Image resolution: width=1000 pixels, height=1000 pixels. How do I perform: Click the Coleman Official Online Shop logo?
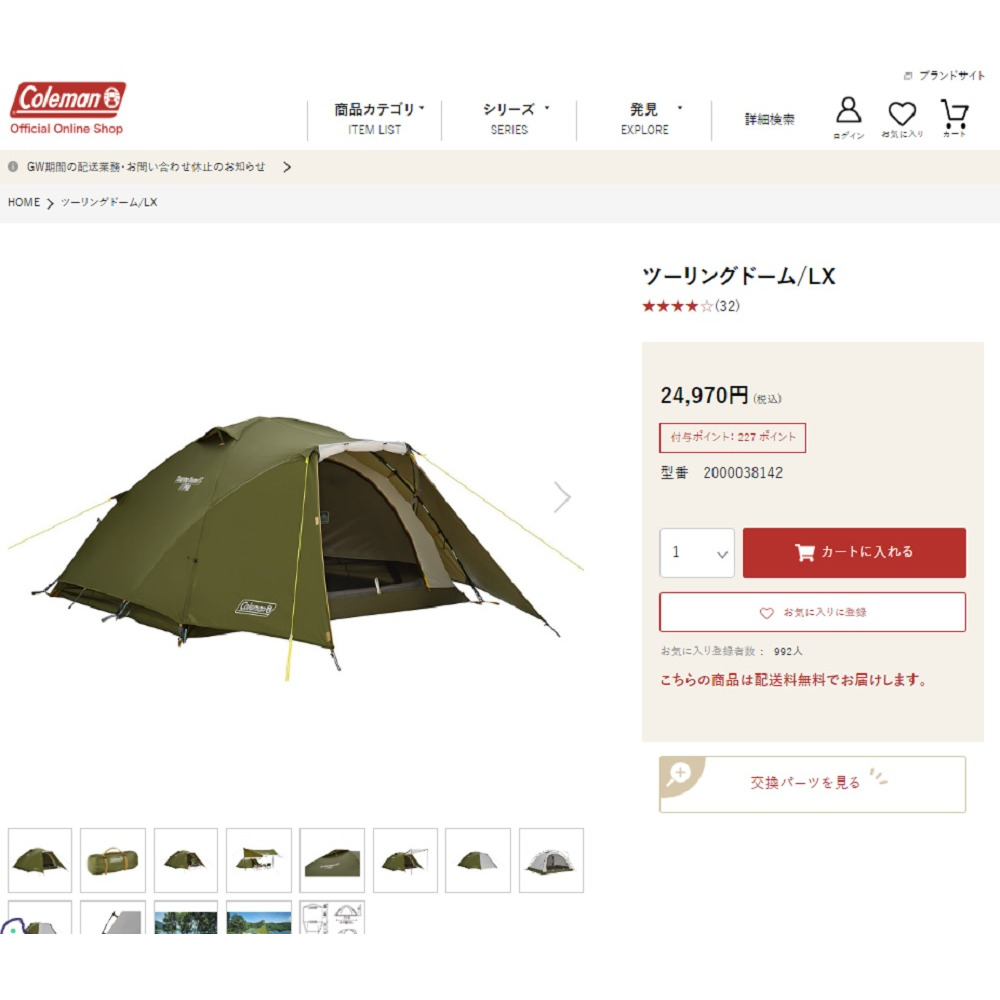[68, 108]
